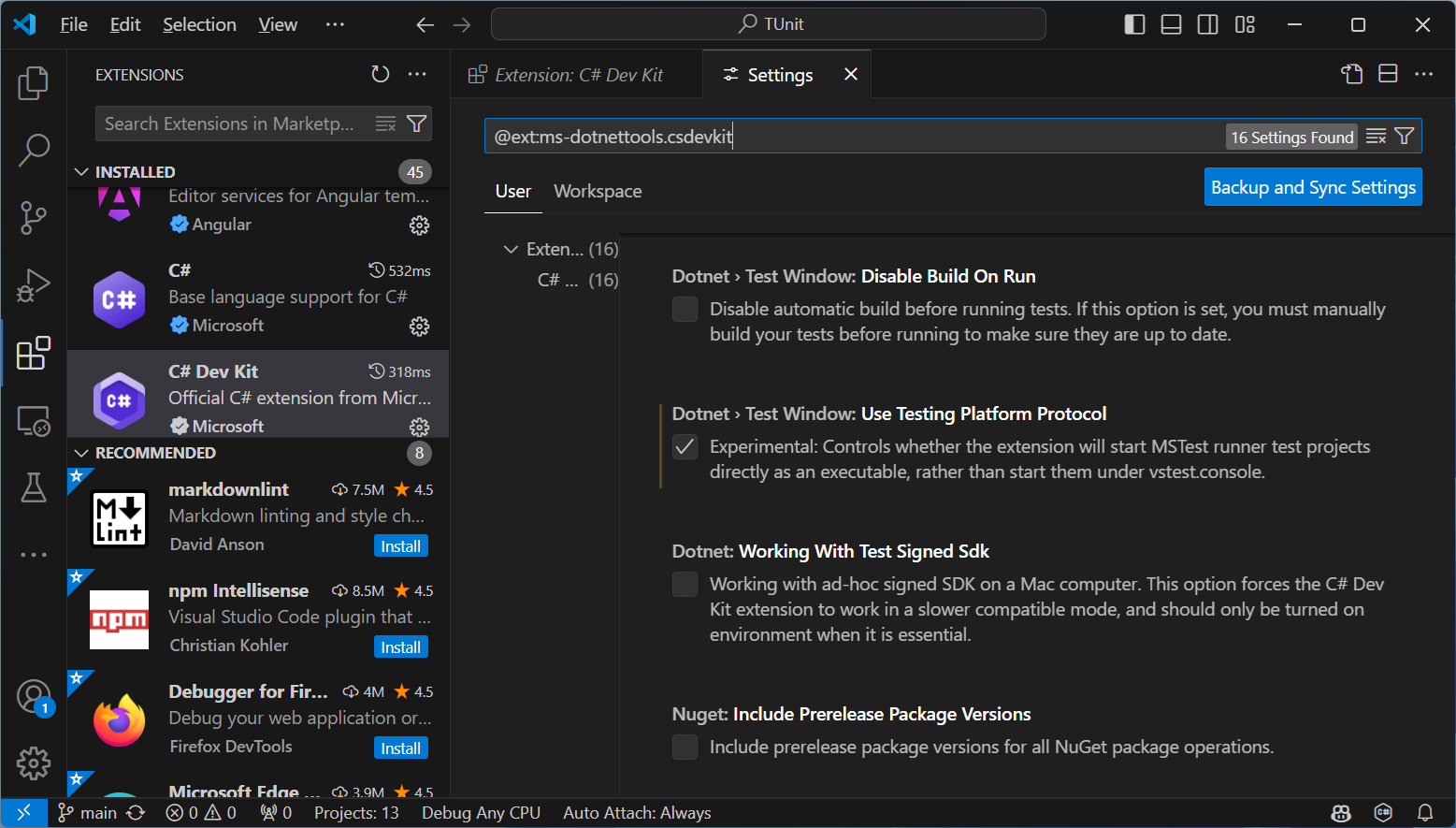
Task: Click Backup and Sync Settings
Action: 1313,186
